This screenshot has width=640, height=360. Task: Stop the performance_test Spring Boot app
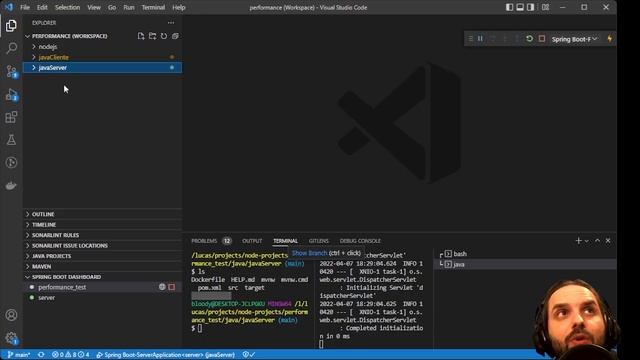click(x=172, y=287)
